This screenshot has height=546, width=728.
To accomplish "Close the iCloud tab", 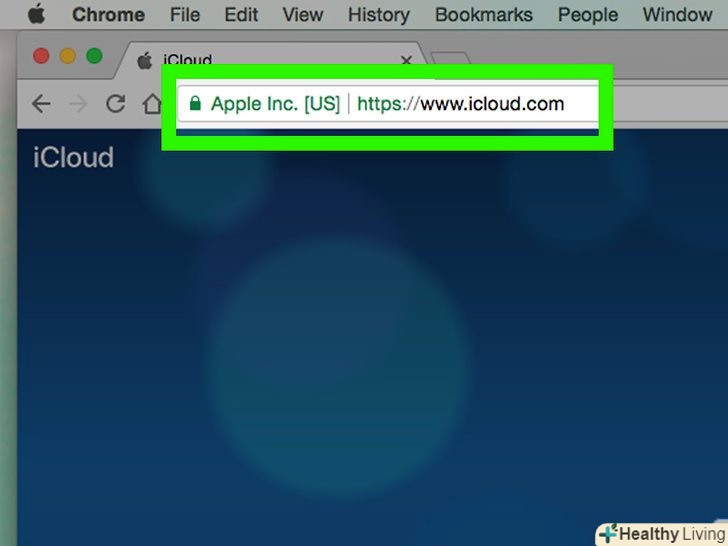I will [406, 60].
